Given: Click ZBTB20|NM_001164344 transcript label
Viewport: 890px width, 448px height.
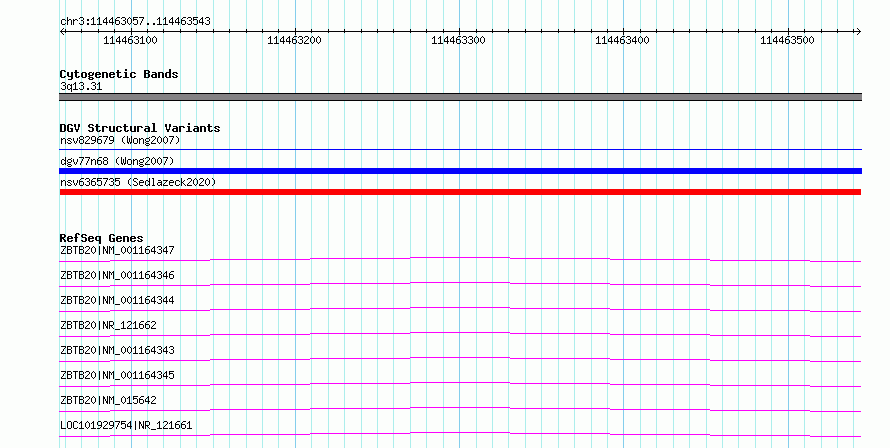Looking at the screenshot, I should point(117,300).
